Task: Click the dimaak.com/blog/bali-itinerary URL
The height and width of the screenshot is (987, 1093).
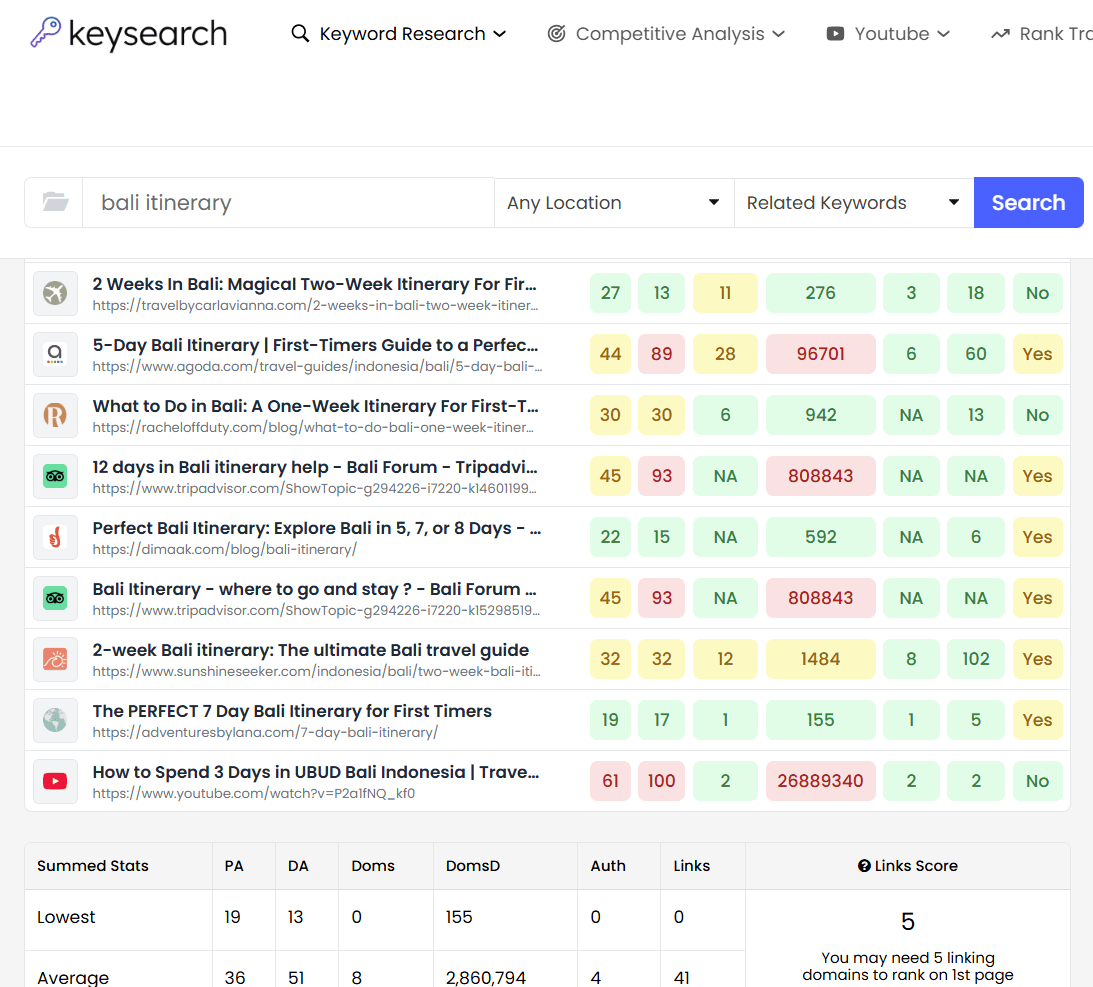Action: (x=224, y=549)
